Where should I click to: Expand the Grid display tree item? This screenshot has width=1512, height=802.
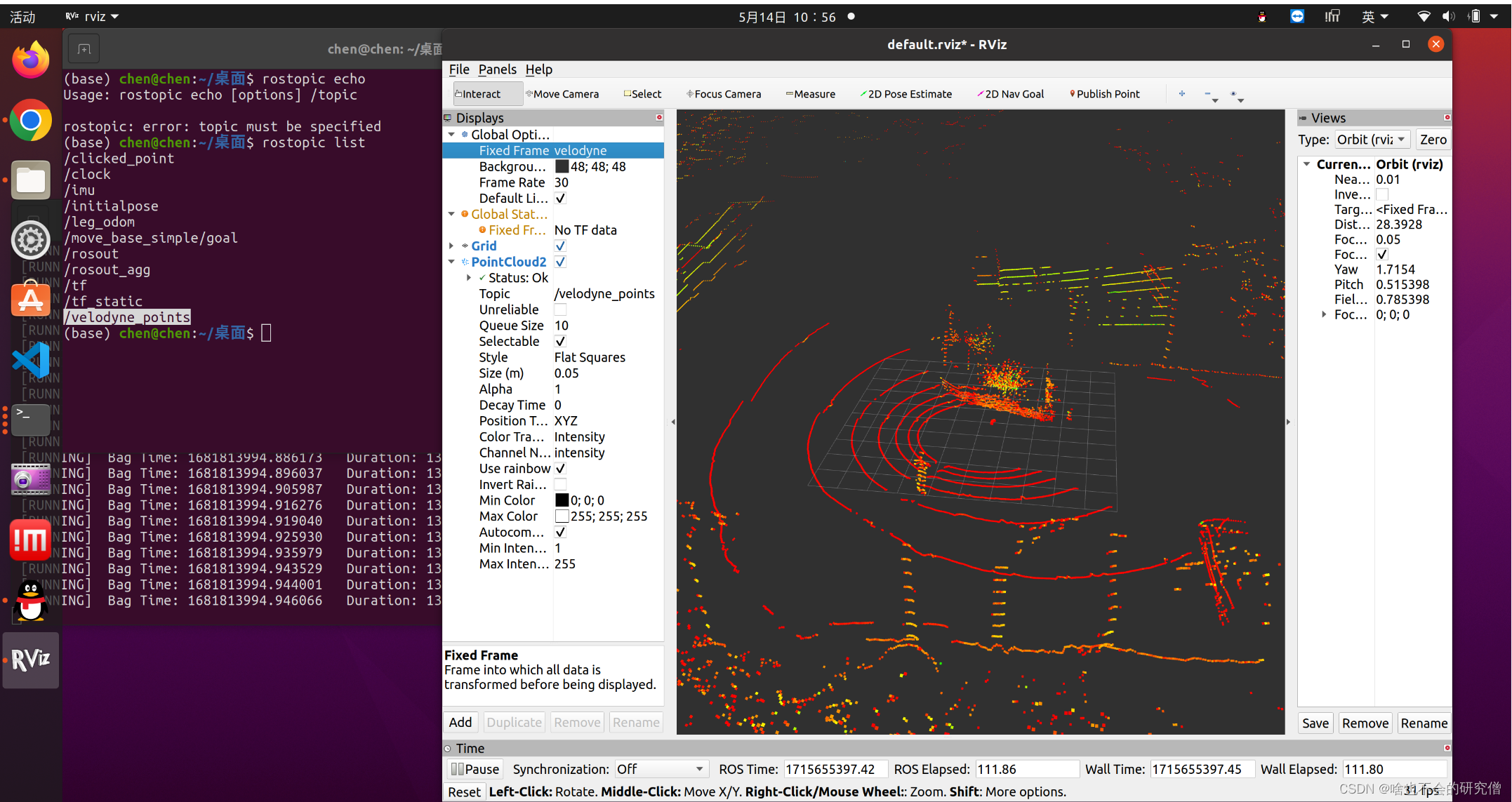(x=451, y=246)
